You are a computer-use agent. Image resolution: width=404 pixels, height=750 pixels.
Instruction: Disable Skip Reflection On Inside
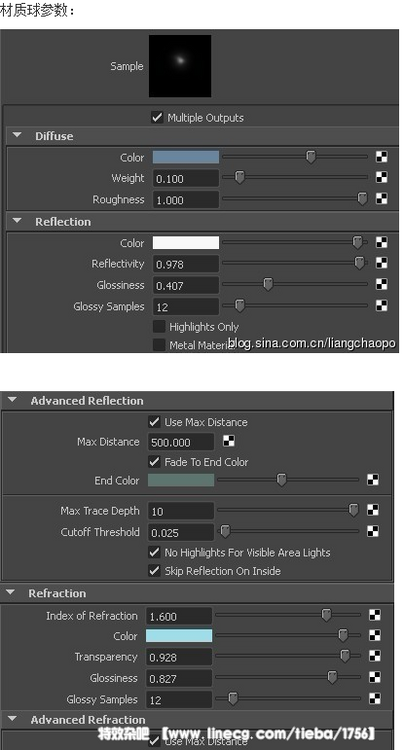tap(154, 571)
